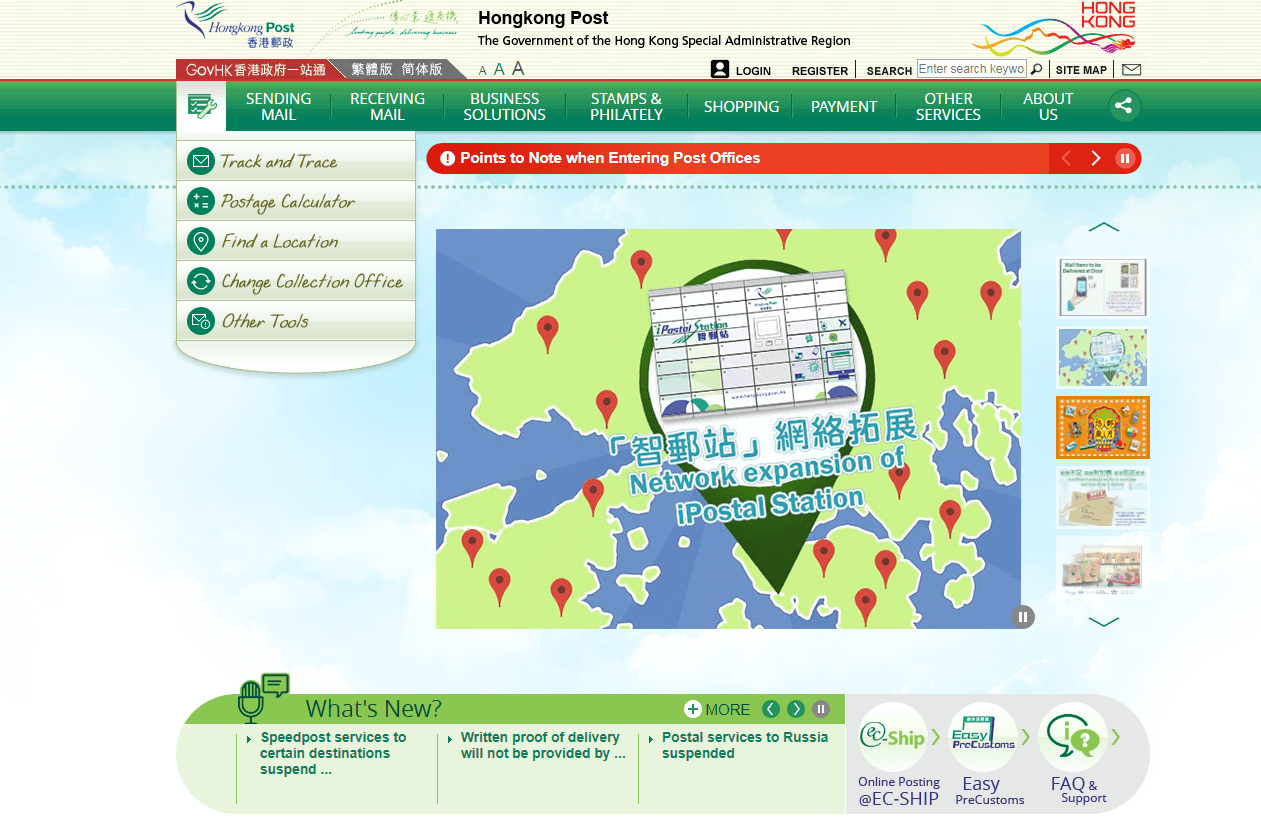This screenshot has width=1261, height=823.
Task: Show the previous notice in red bar
Action: click(1066, 158)
